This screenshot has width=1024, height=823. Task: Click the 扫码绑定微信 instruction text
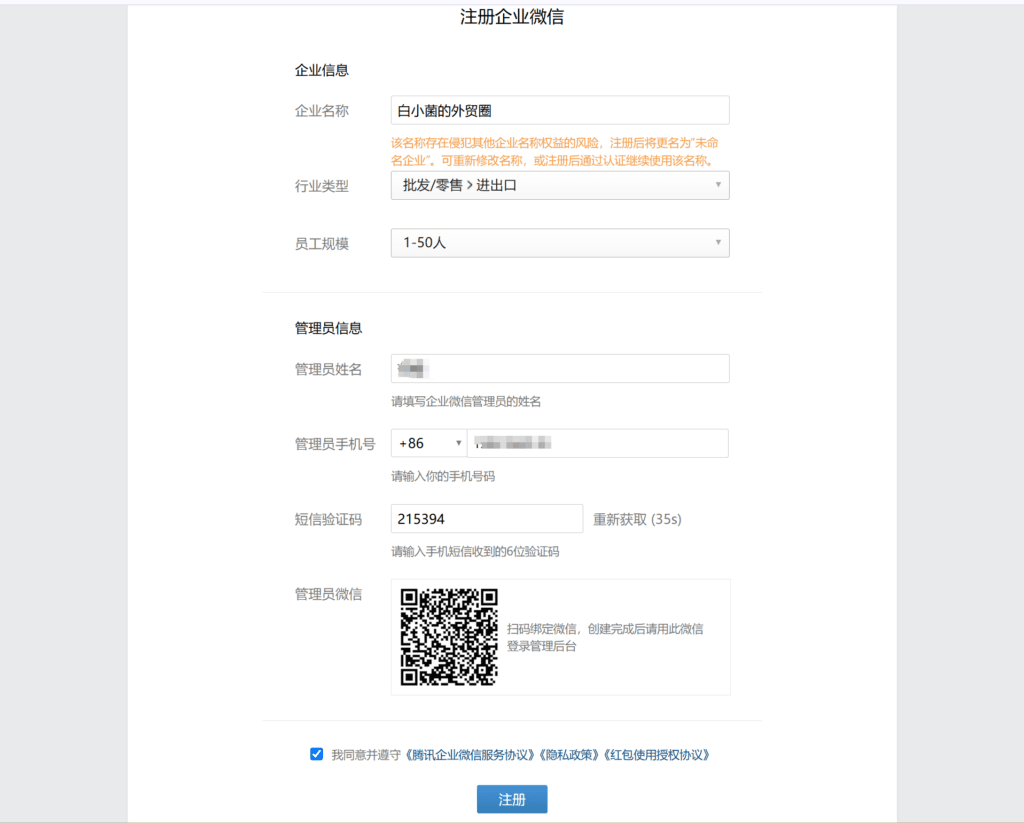tap(605, 637)
